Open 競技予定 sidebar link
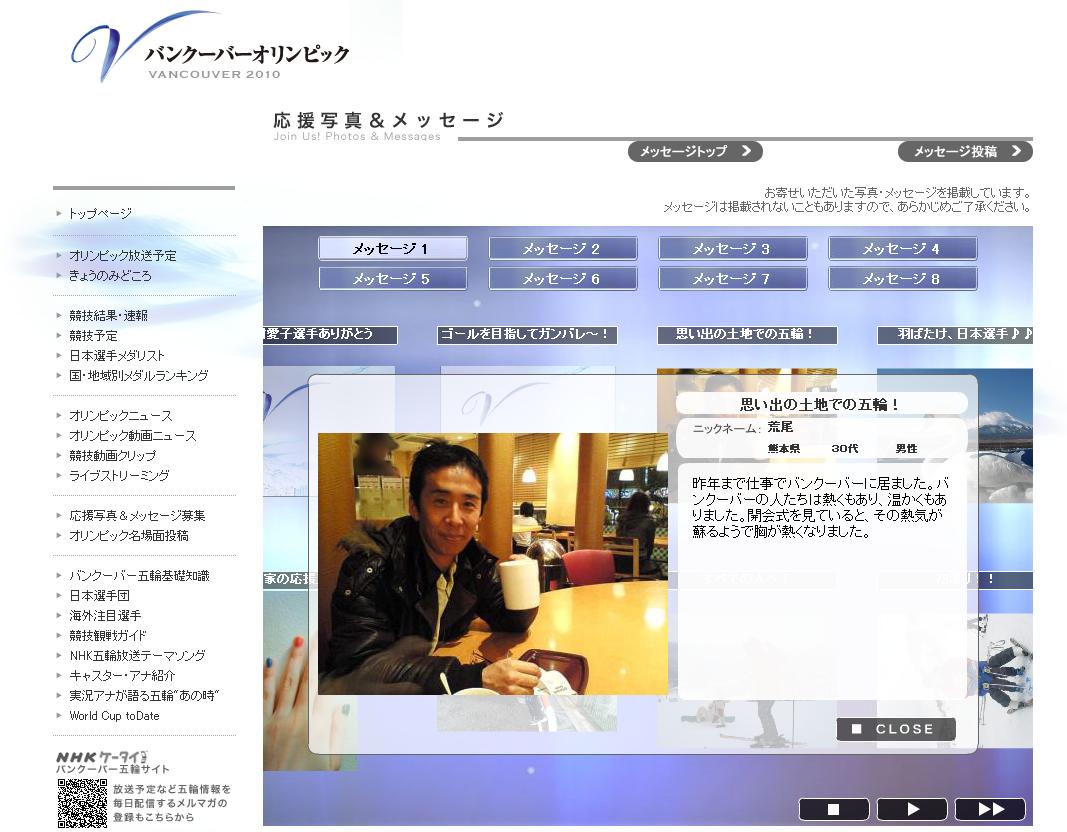The width and height of the screenshot is (1067, 832). (93, 335)
